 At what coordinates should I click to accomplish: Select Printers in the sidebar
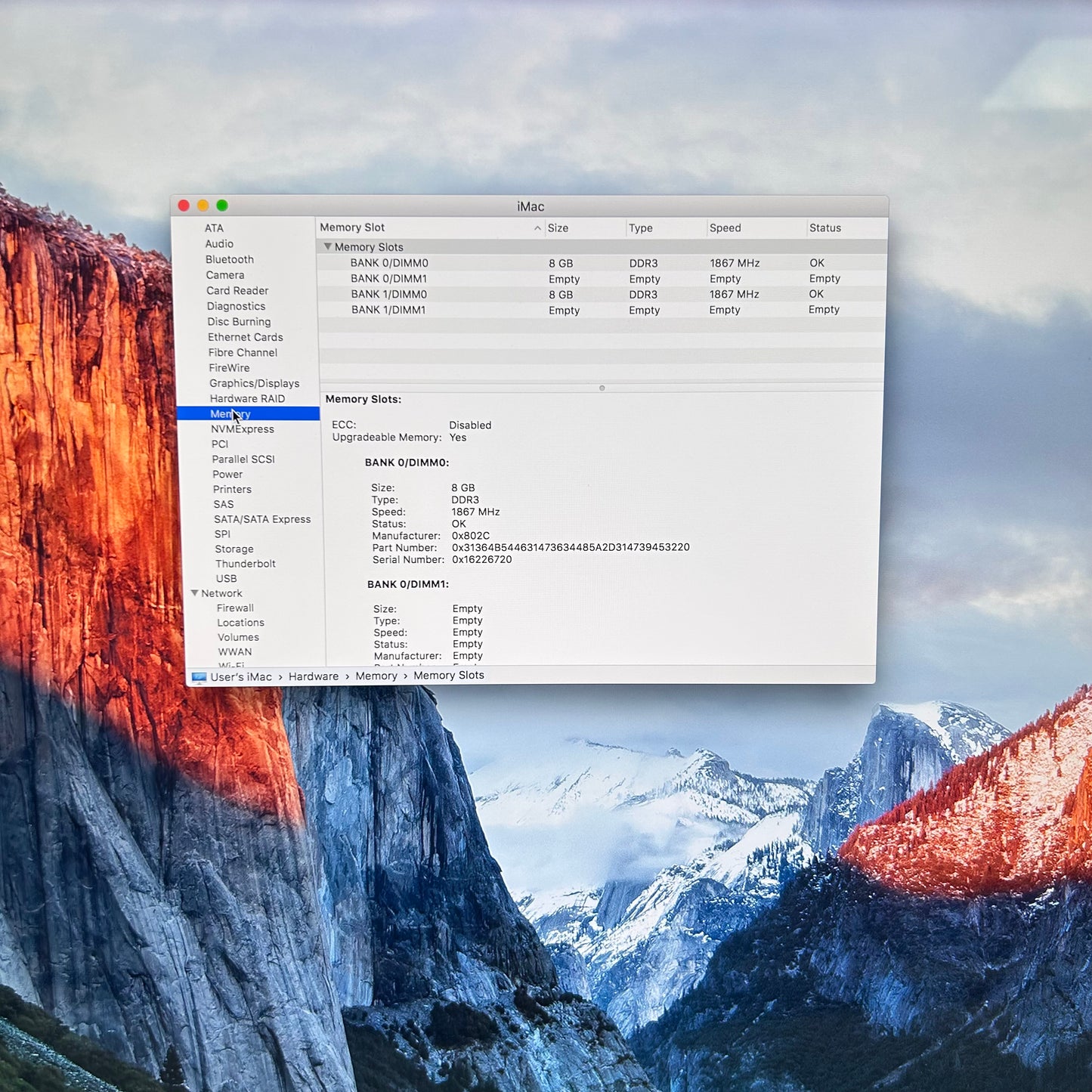pyautogui.click(x=232, y=490)
